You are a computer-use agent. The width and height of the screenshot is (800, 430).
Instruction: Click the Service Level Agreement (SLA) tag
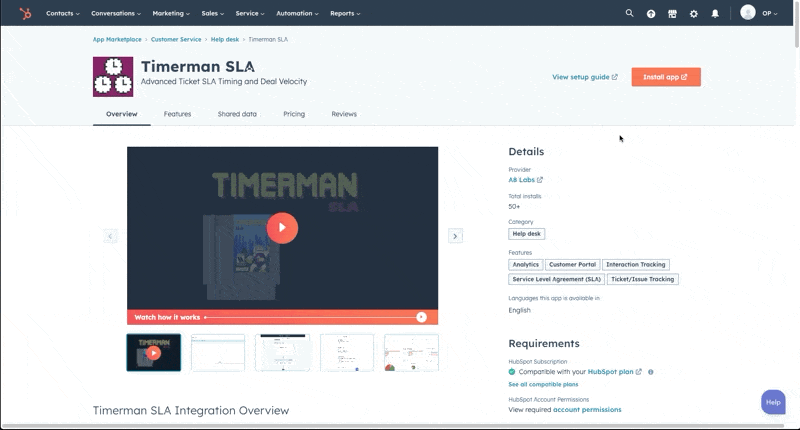556,279
